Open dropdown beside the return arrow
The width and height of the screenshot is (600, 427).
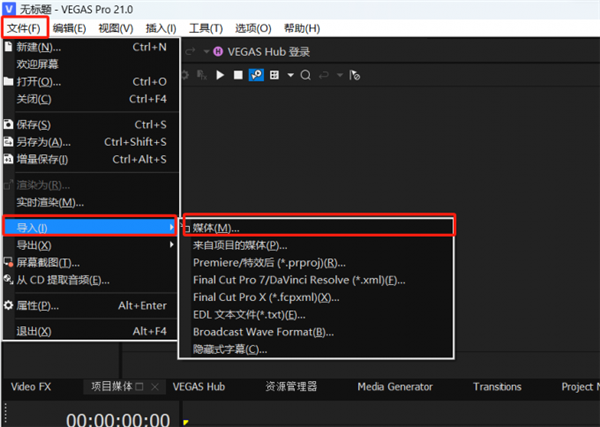click(340, 75)
